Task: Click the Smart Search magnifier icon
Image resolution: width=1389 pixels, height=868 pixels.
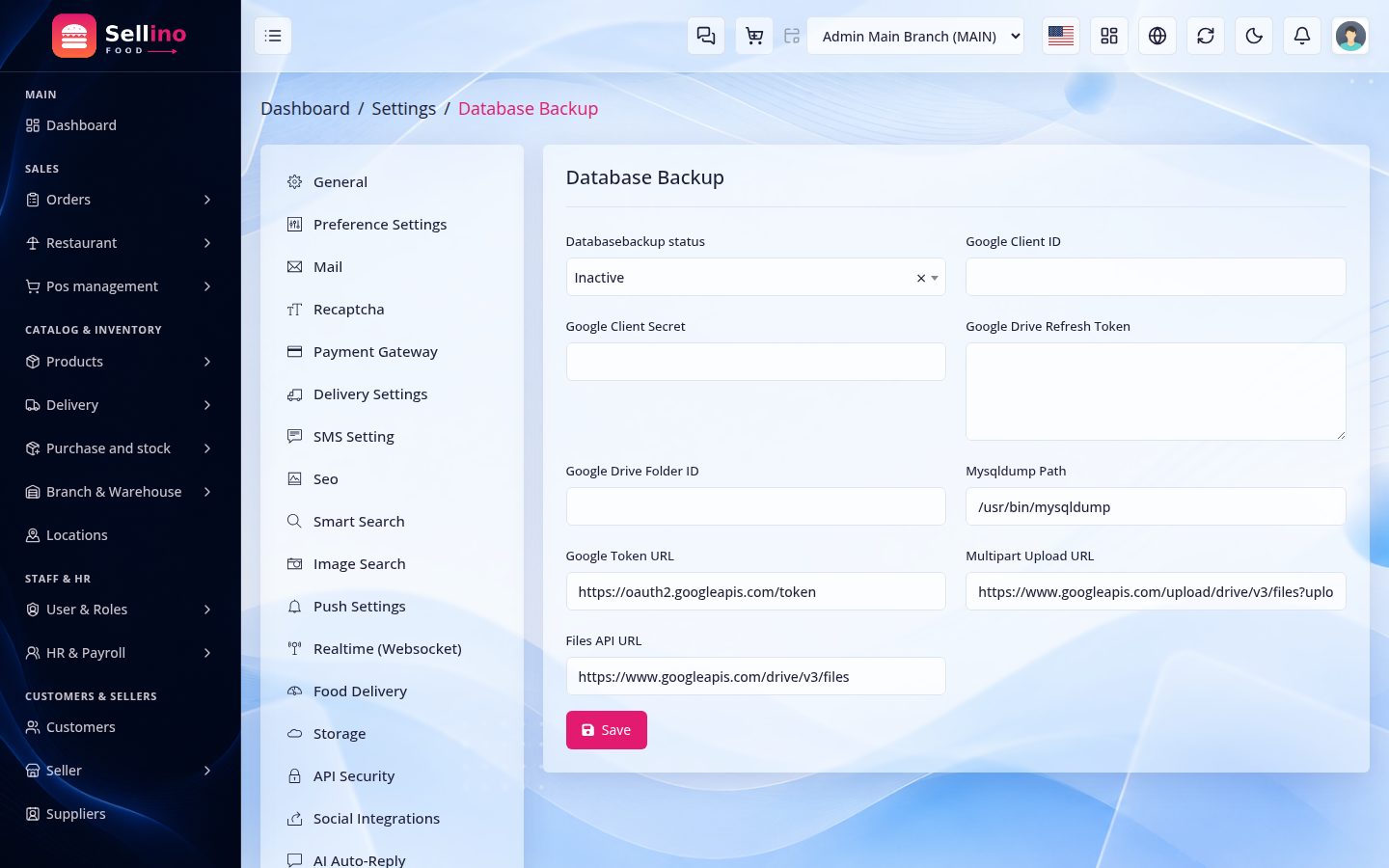Action: tap(295, 522)
